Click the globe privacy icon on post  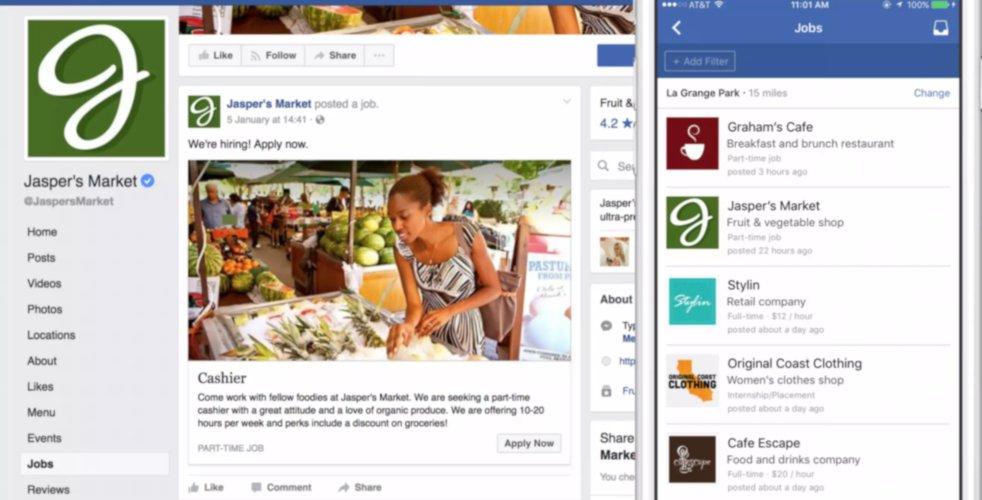pos(320,120)
